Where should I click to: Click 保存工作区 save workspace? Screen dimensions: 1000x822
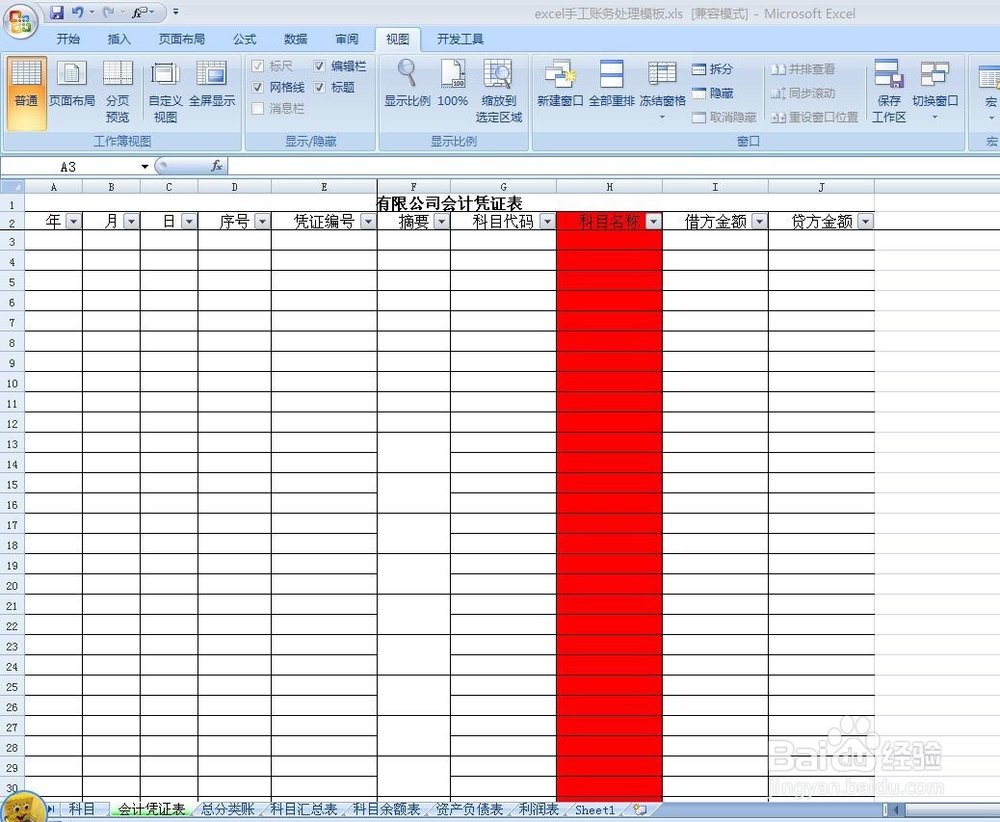889,92
